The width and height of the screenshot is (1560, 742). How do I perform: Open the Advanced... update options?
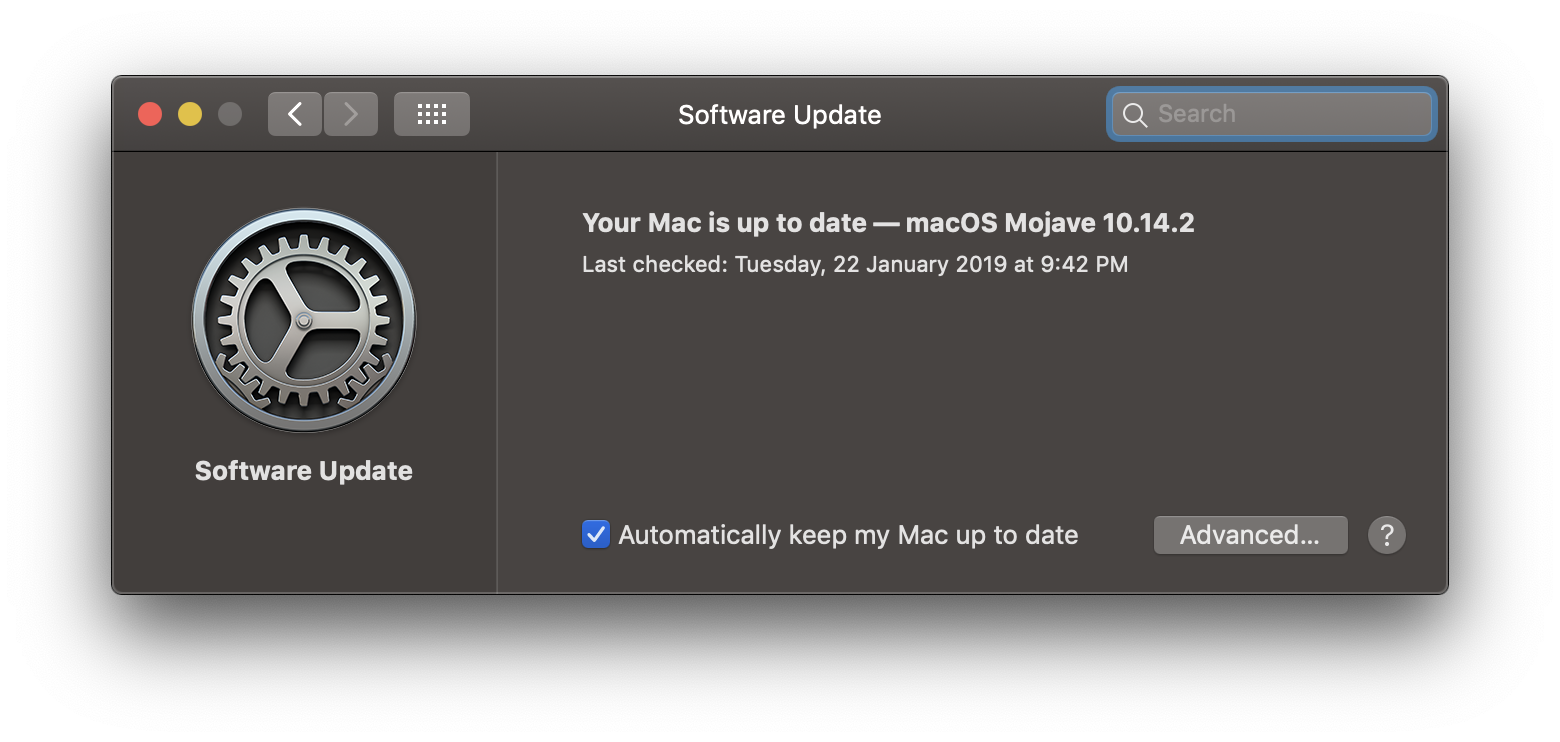point(1250,535)
